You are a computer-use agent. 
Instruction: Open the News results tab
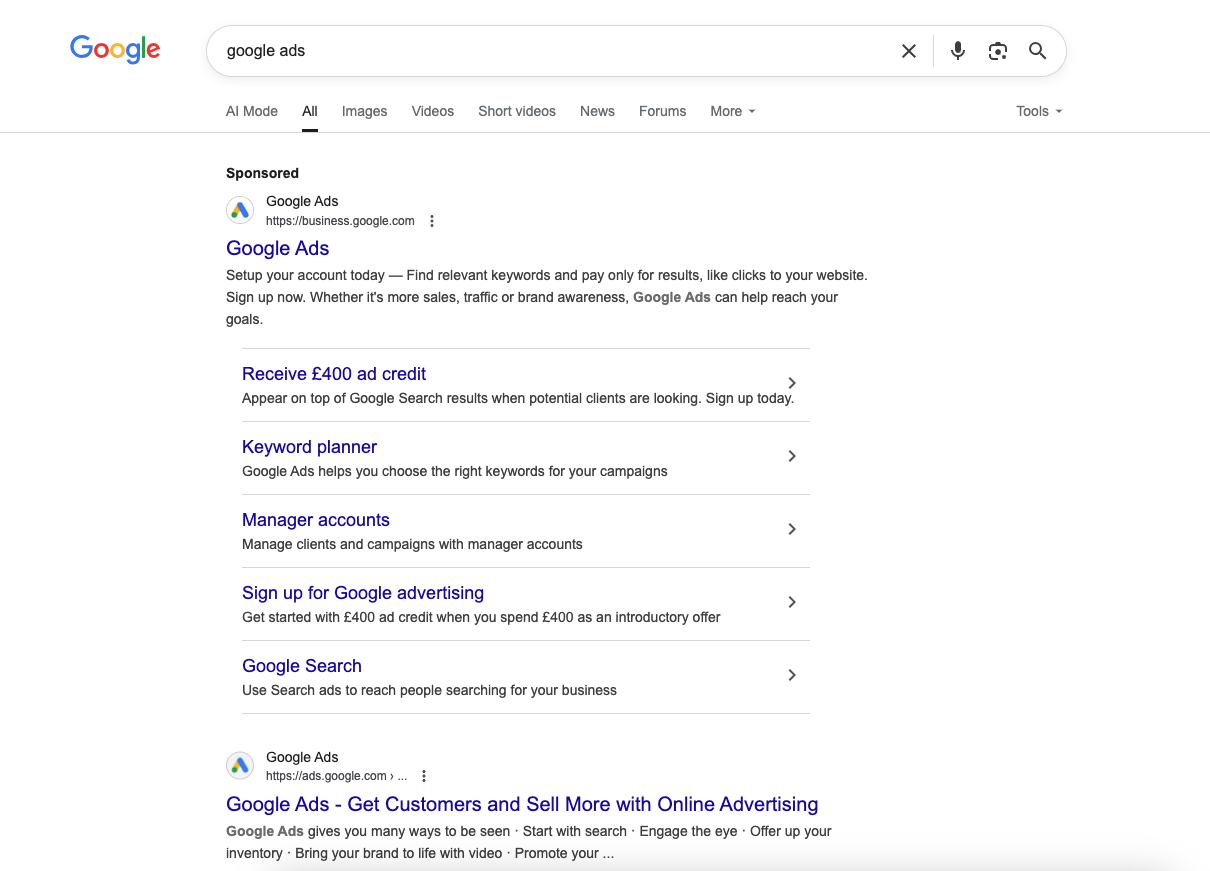(x=597, y=111)
